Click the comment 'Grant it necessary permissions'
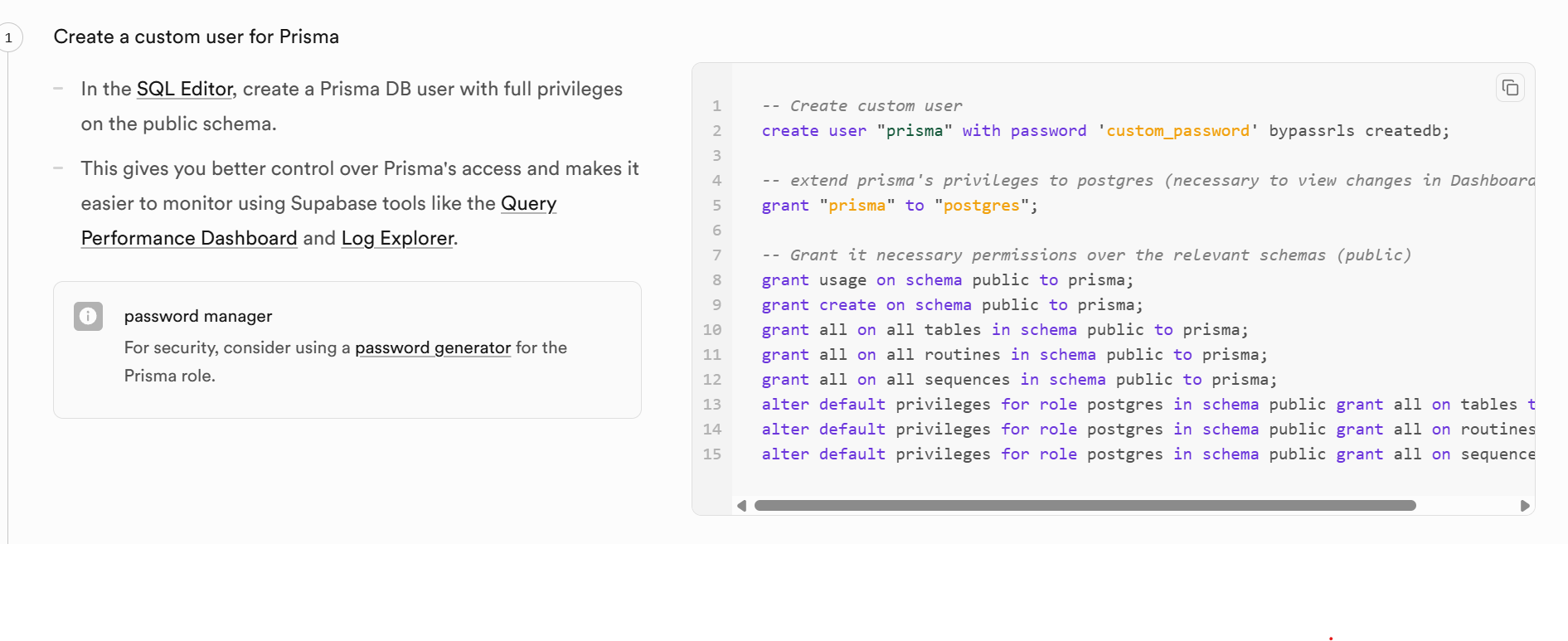 coord(1086,255)
